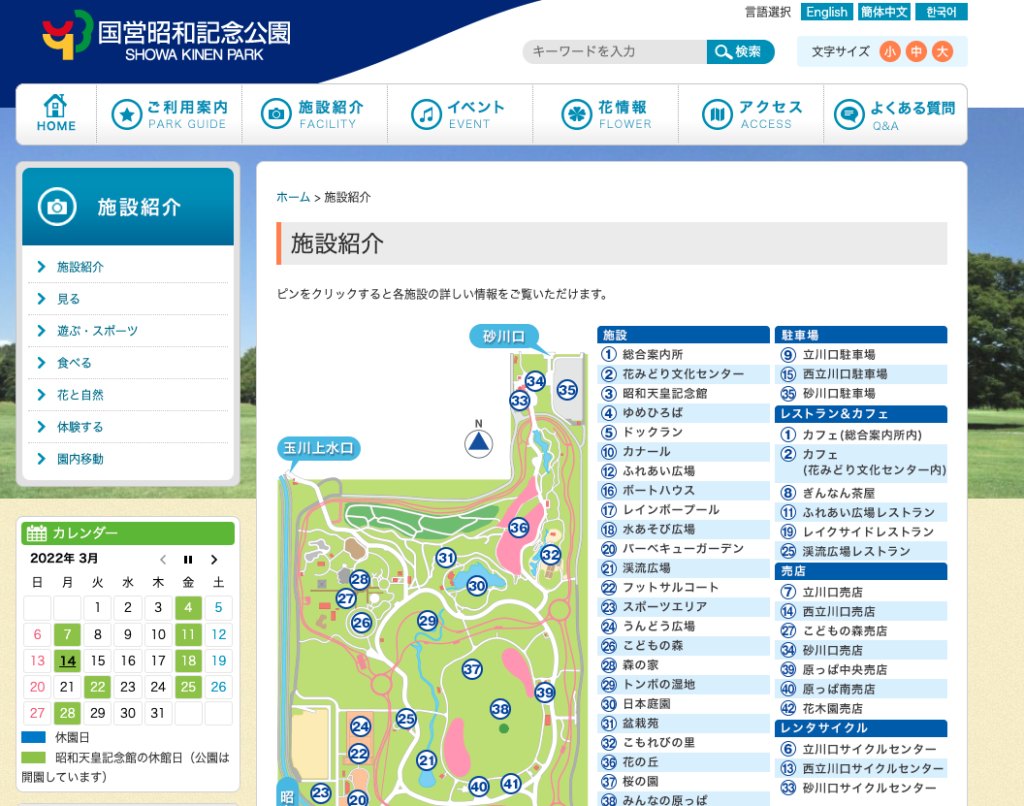Click the keyword search input field
1024x806 pixels.
(x=615, y=52)
